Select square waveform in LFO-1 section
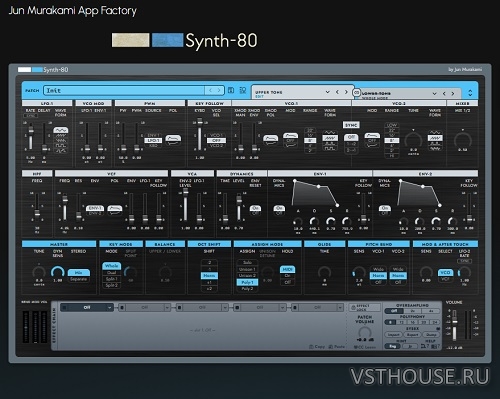This screenshot has width=500, height=399. coord(61,146)
